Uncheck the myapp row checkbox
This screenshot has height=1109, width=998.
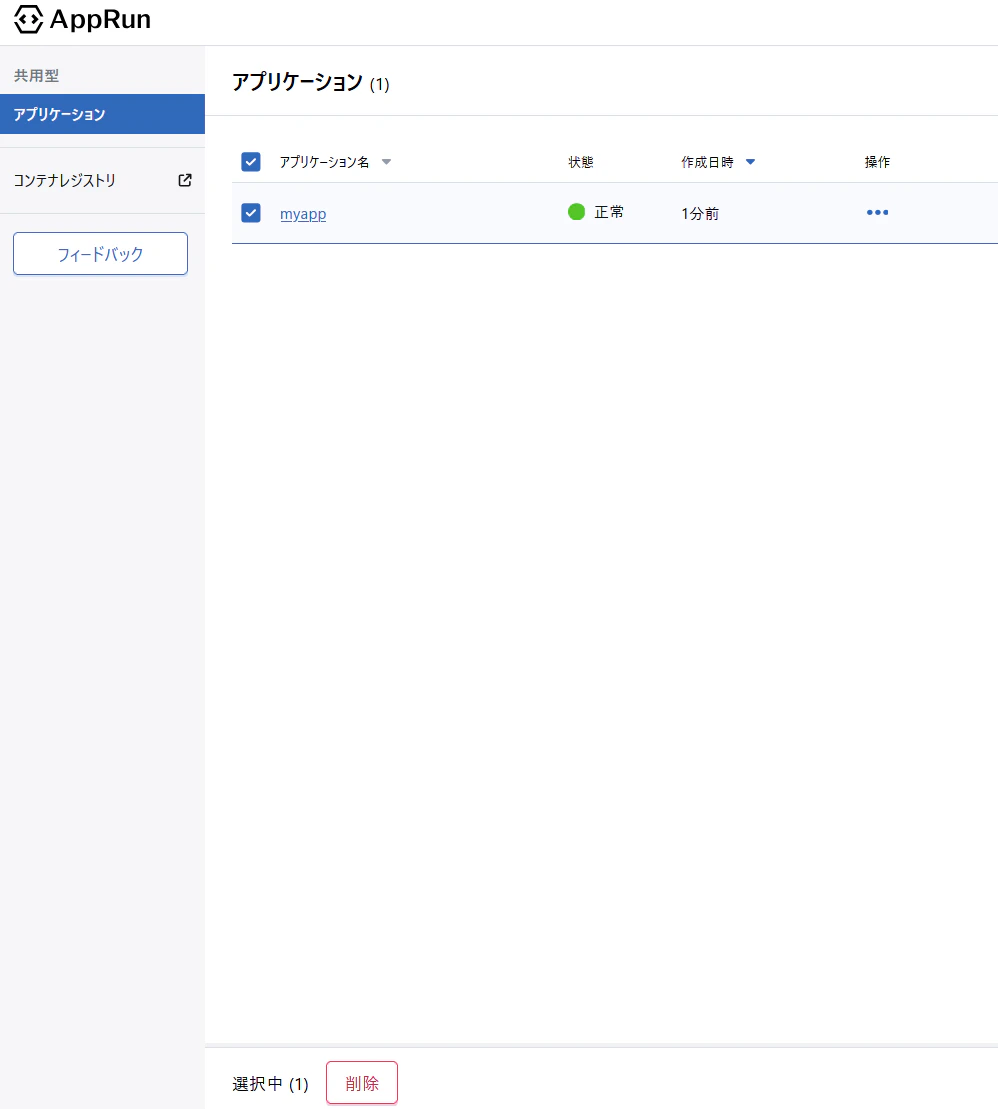(x=251, y=213)
